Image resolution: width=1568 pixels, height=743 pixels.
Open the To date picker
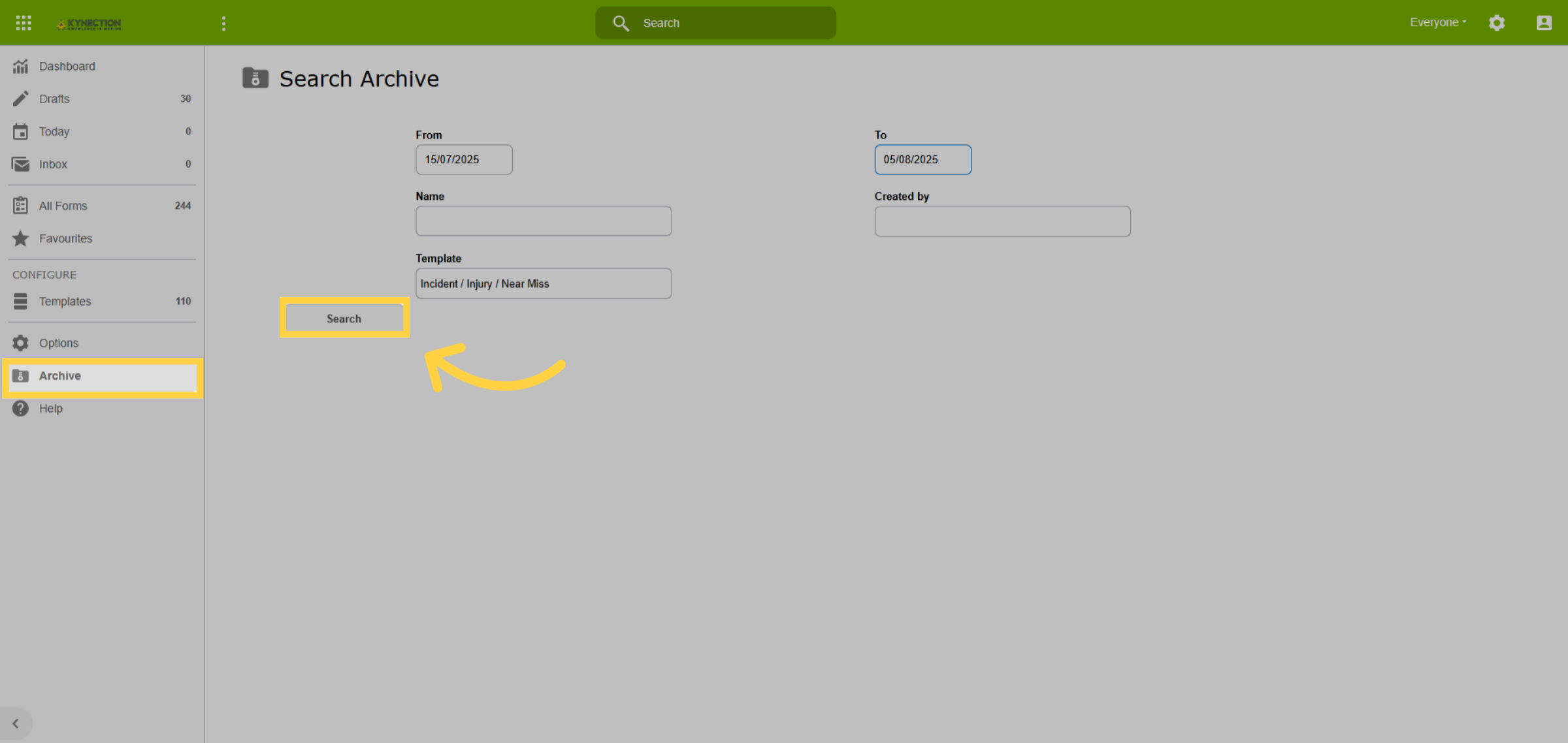pos(923,159)
